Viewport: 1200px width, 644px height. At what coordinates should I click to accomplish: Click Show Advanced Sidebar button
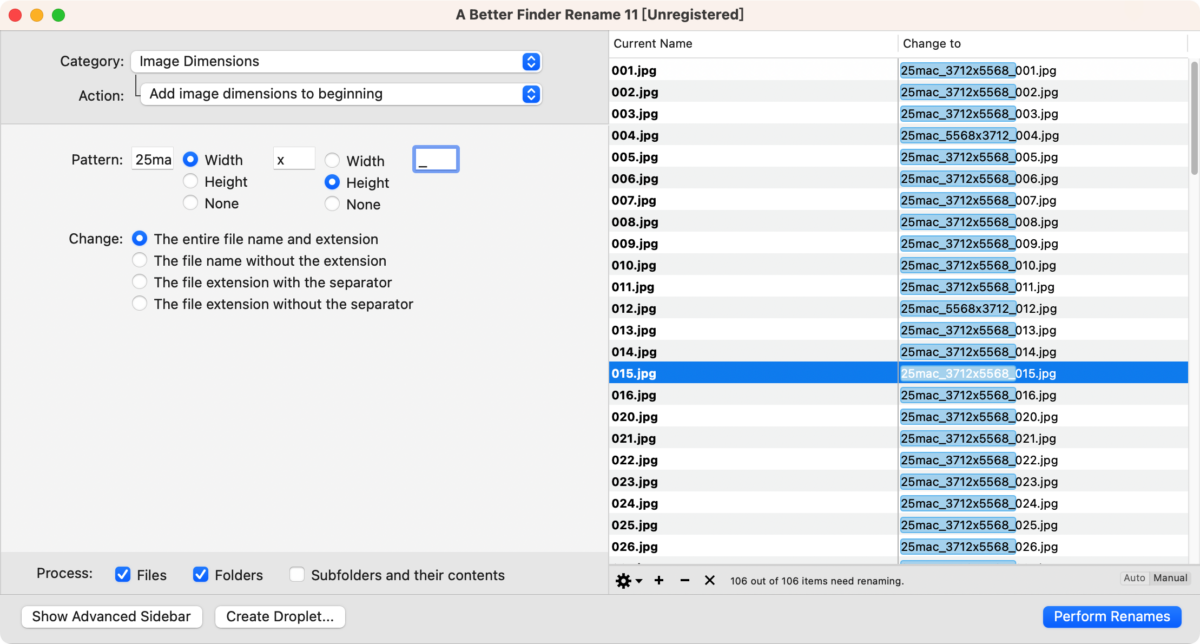pos(112,617)
